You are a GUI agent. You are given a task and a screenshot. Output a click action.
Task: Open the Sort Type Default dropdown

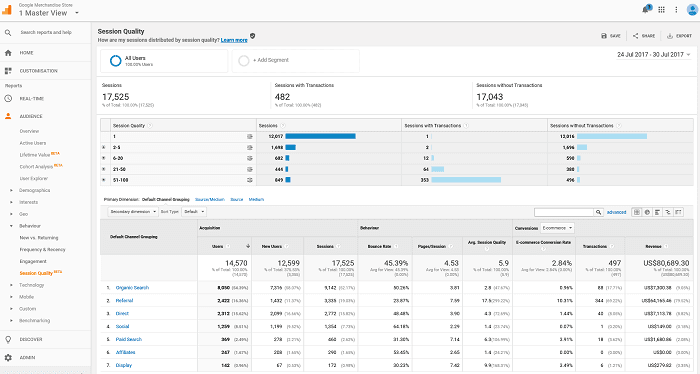coord(194,212)
